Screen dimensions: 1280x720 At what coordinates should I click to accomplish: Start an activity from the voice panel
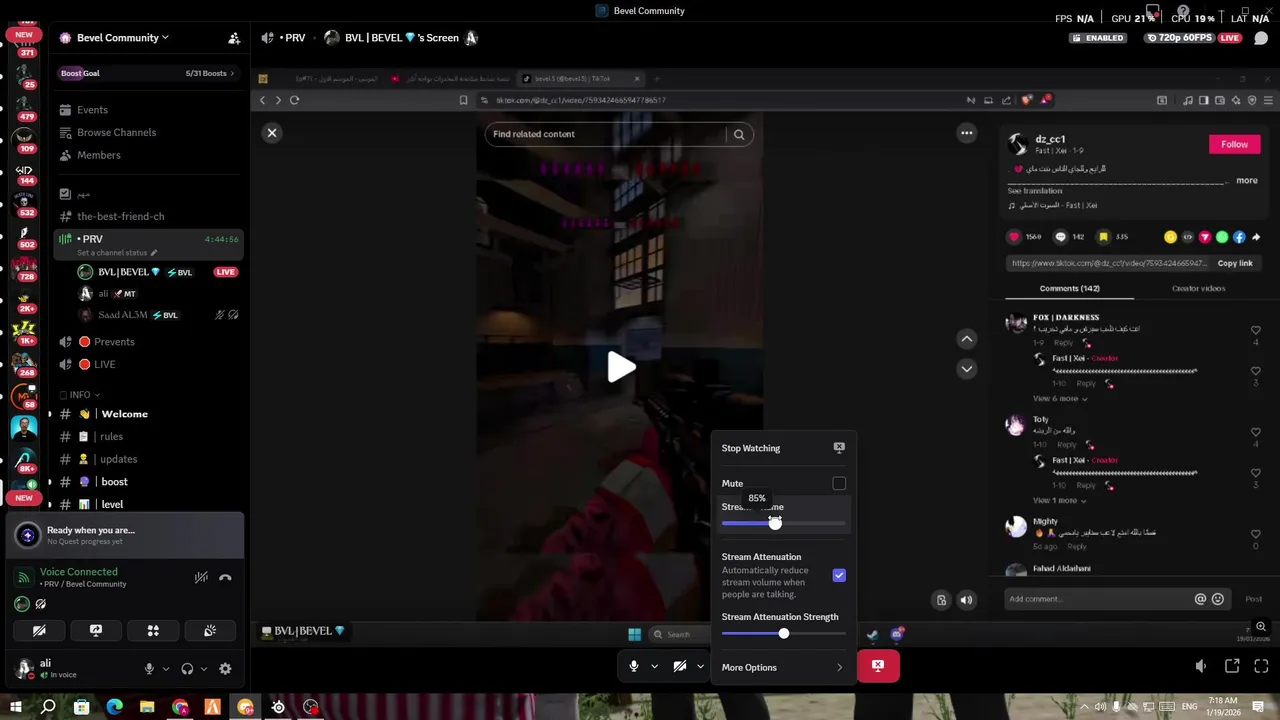153,631
